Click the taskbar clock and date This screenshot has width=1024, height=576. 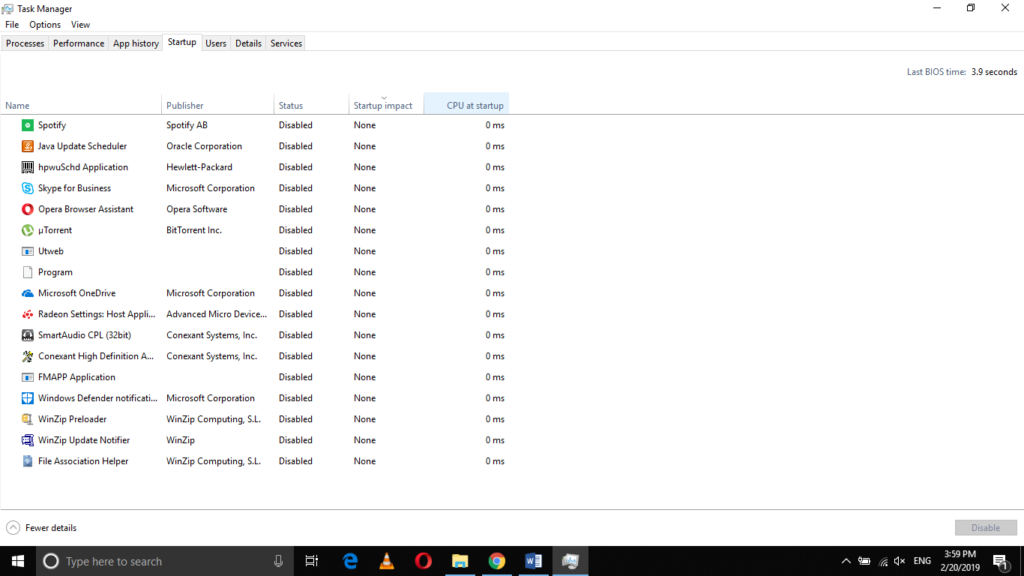click(959, 561)
